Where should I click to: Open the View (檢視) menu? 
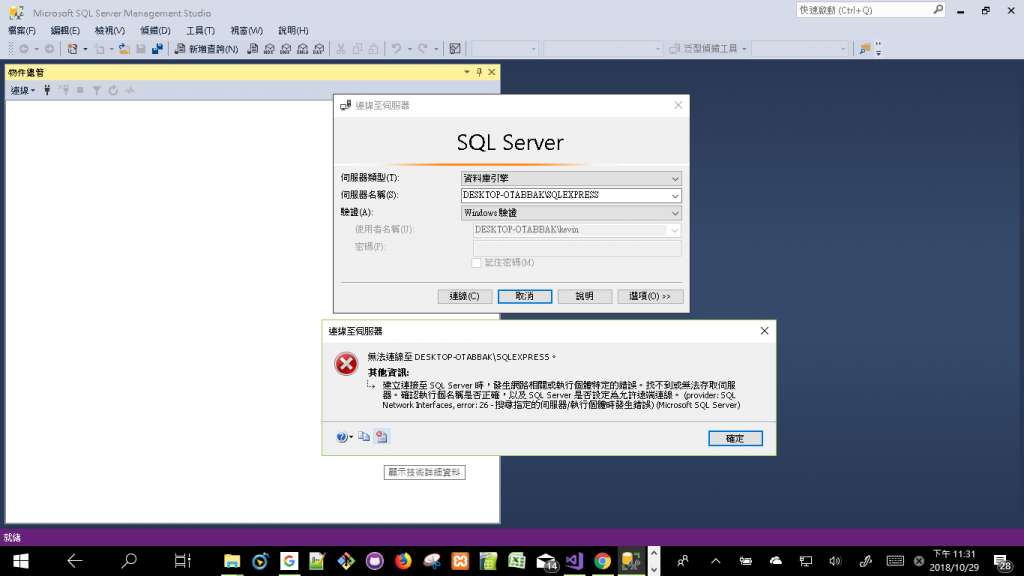click(109, 31)
